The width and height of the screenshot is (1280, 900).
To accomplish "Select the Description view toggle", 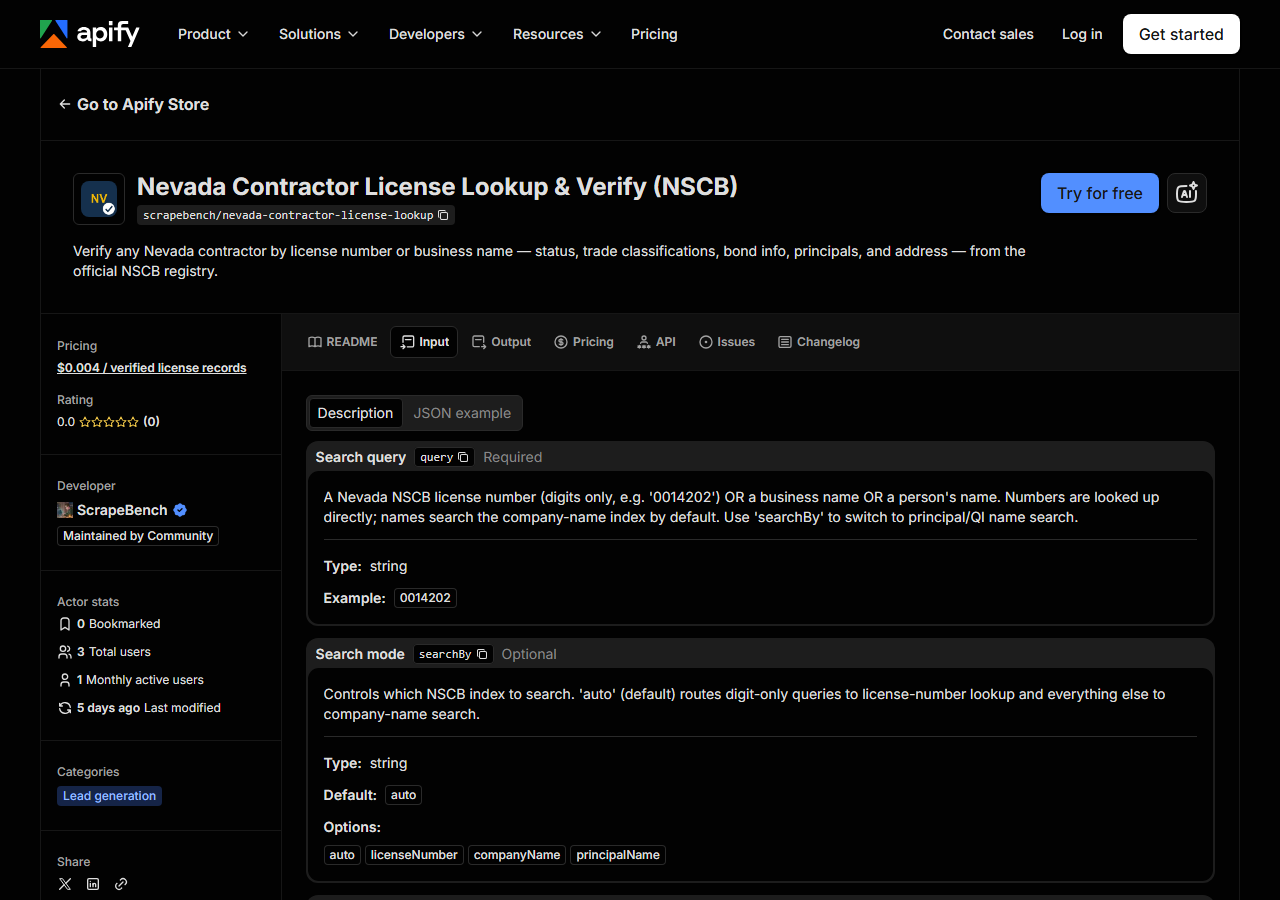I will coord(355,413).
